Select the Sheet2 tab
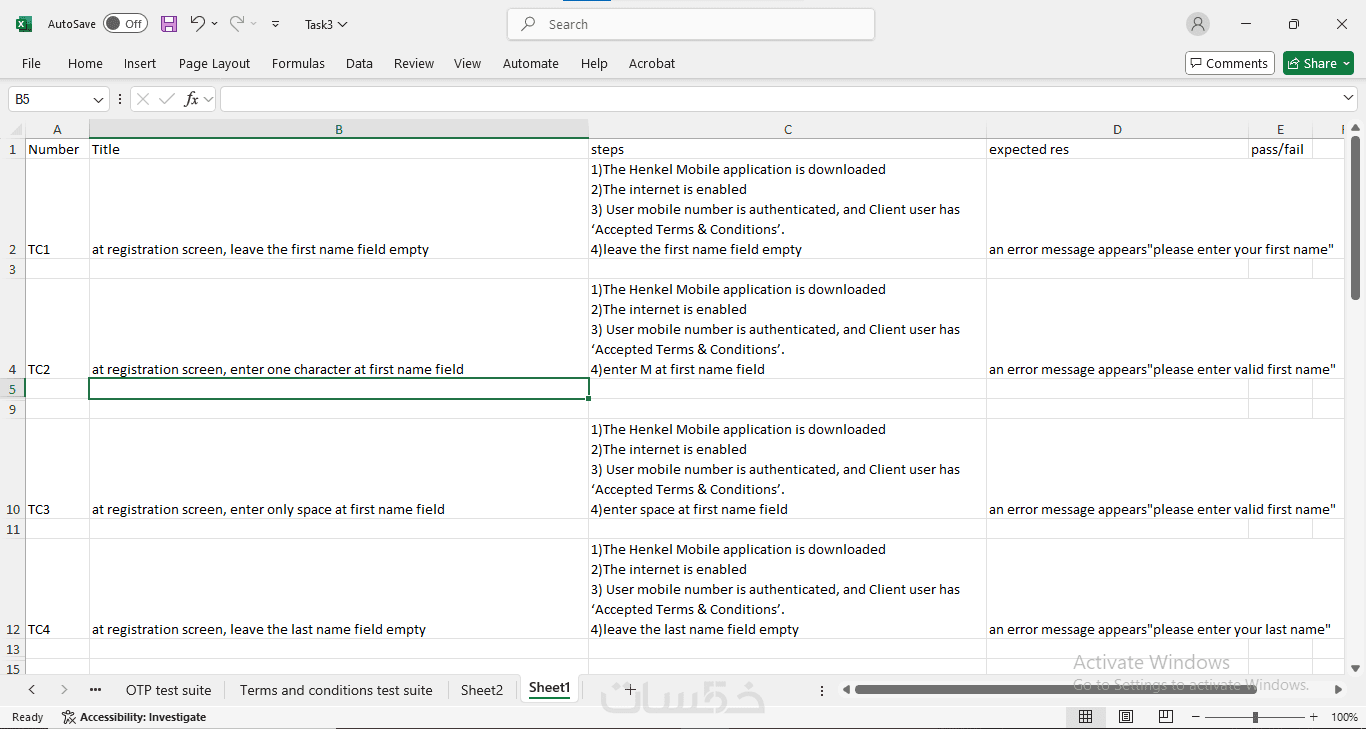Viewport: 1366px width, 729px height. [x=481, y=690]
